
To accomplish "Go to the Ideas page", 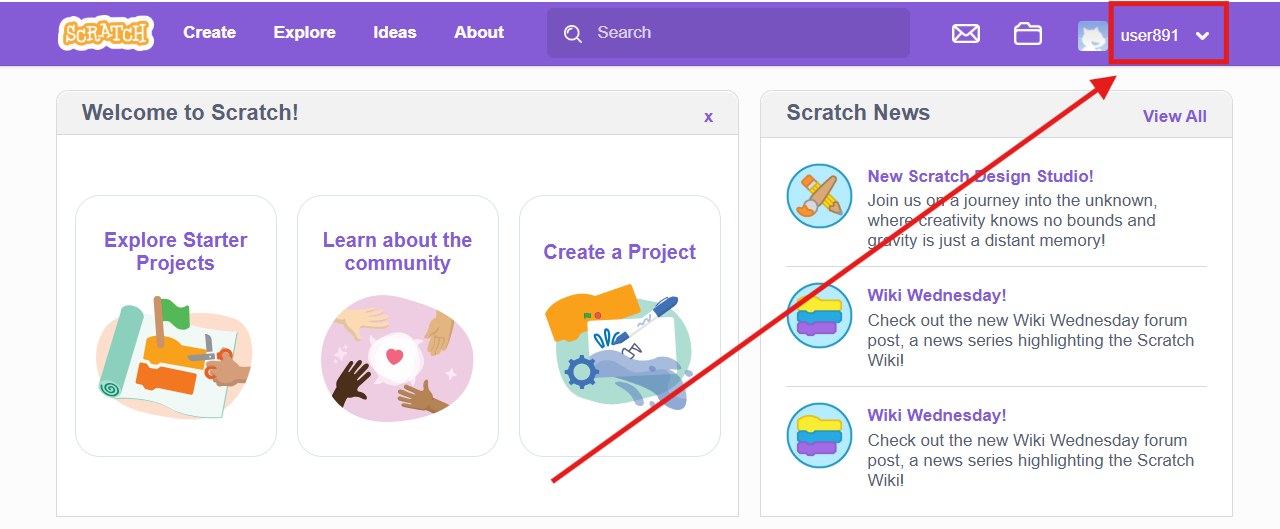I will pos(395,32).
